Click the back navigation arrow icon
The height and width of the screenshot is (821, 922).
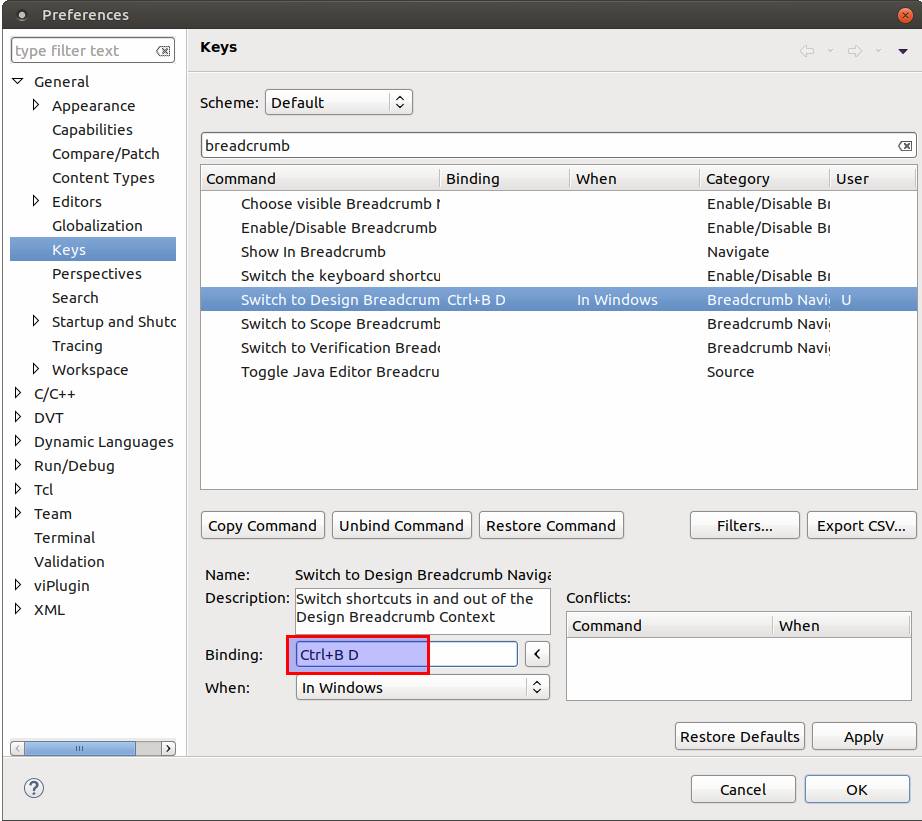pos(807,51)
